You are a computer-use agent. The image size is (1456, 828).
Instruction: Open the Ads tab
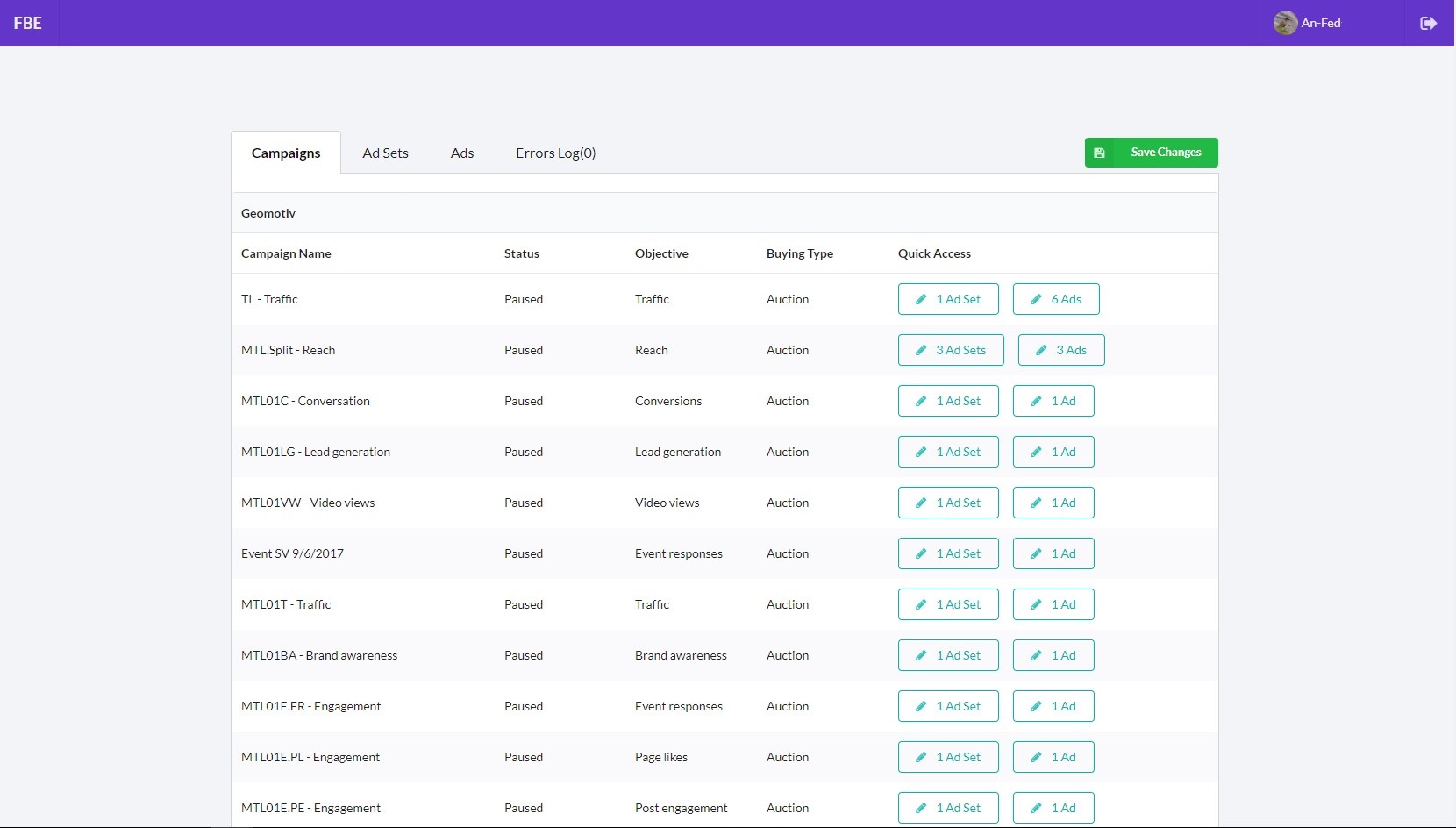462,153
